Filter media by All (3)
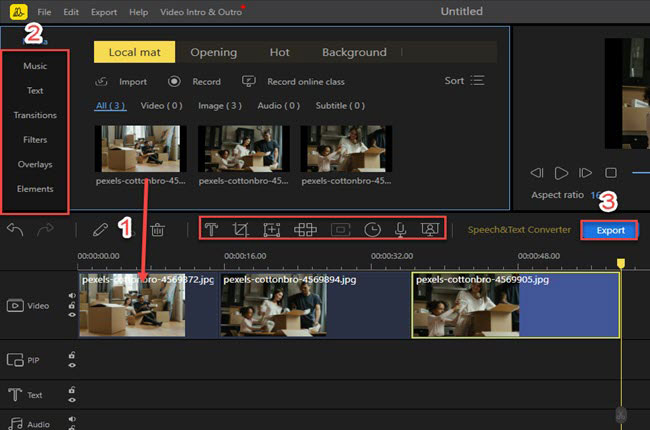This screenshot has width=650, height=430. (x=110, y=105)
